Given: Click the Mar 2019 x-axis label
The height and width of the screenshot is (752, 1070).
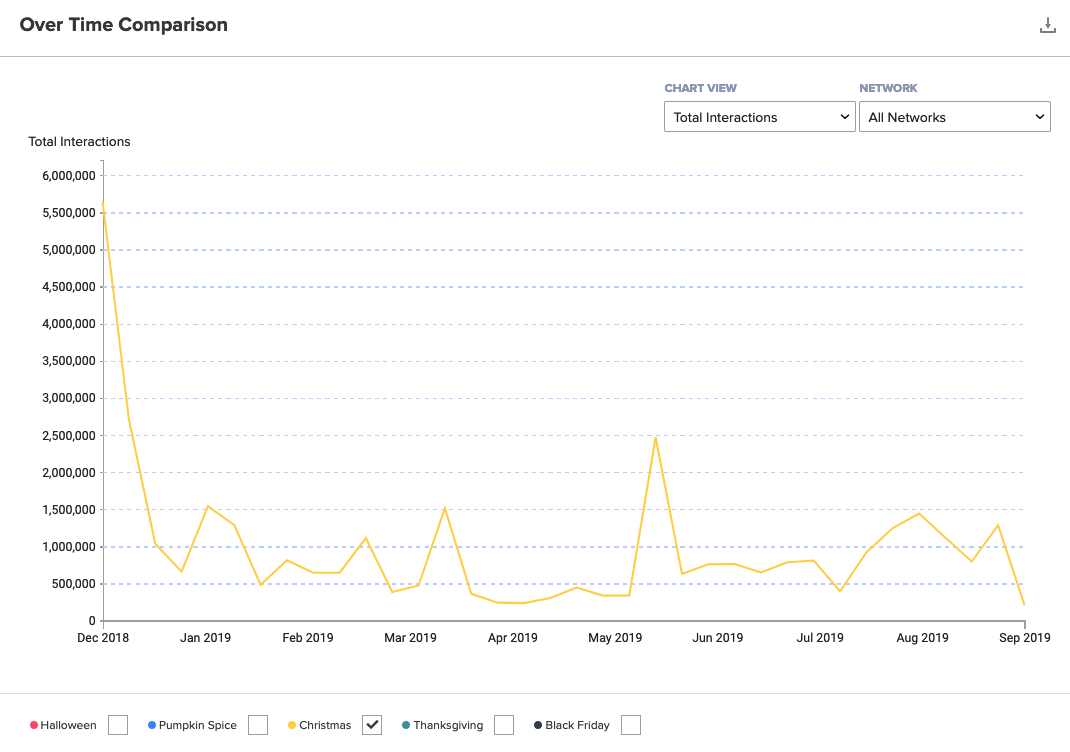Looking at the screenshot, I should click(410, 638).
